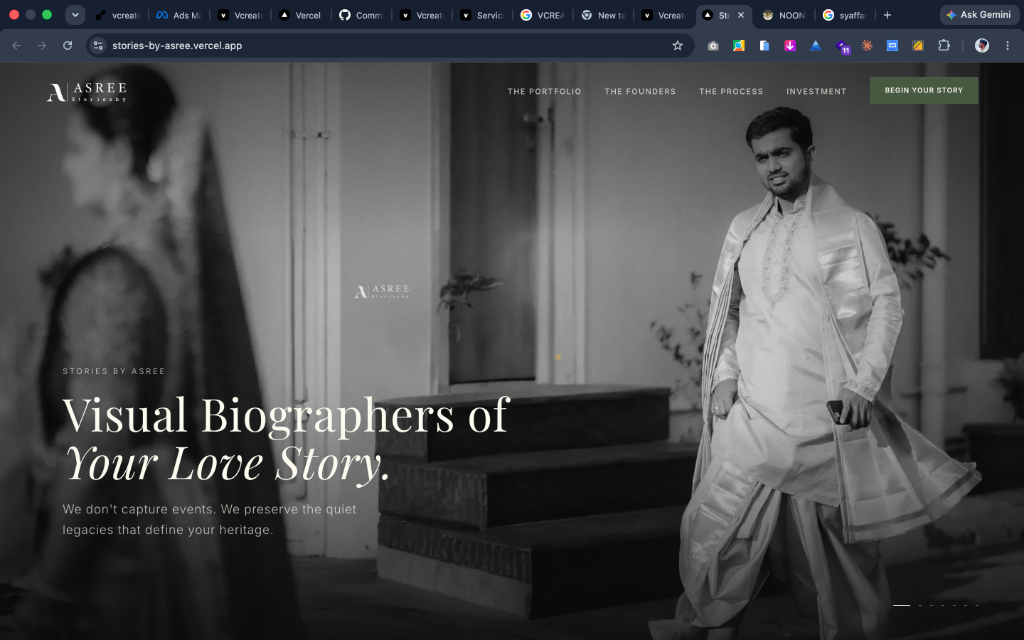Click the 'Your Love Story.' italic headline
The width and height of the screenshot is (1024, 640).
pyautogui.click(x=227, y=465)
